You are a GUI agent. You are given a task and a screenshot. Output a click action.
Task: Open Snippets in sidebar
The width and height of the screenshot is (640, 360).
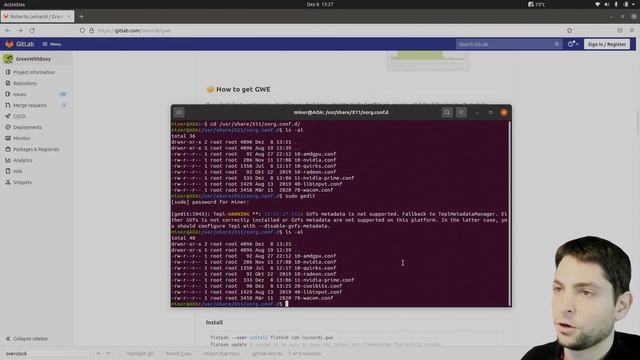tap(22, 182)
